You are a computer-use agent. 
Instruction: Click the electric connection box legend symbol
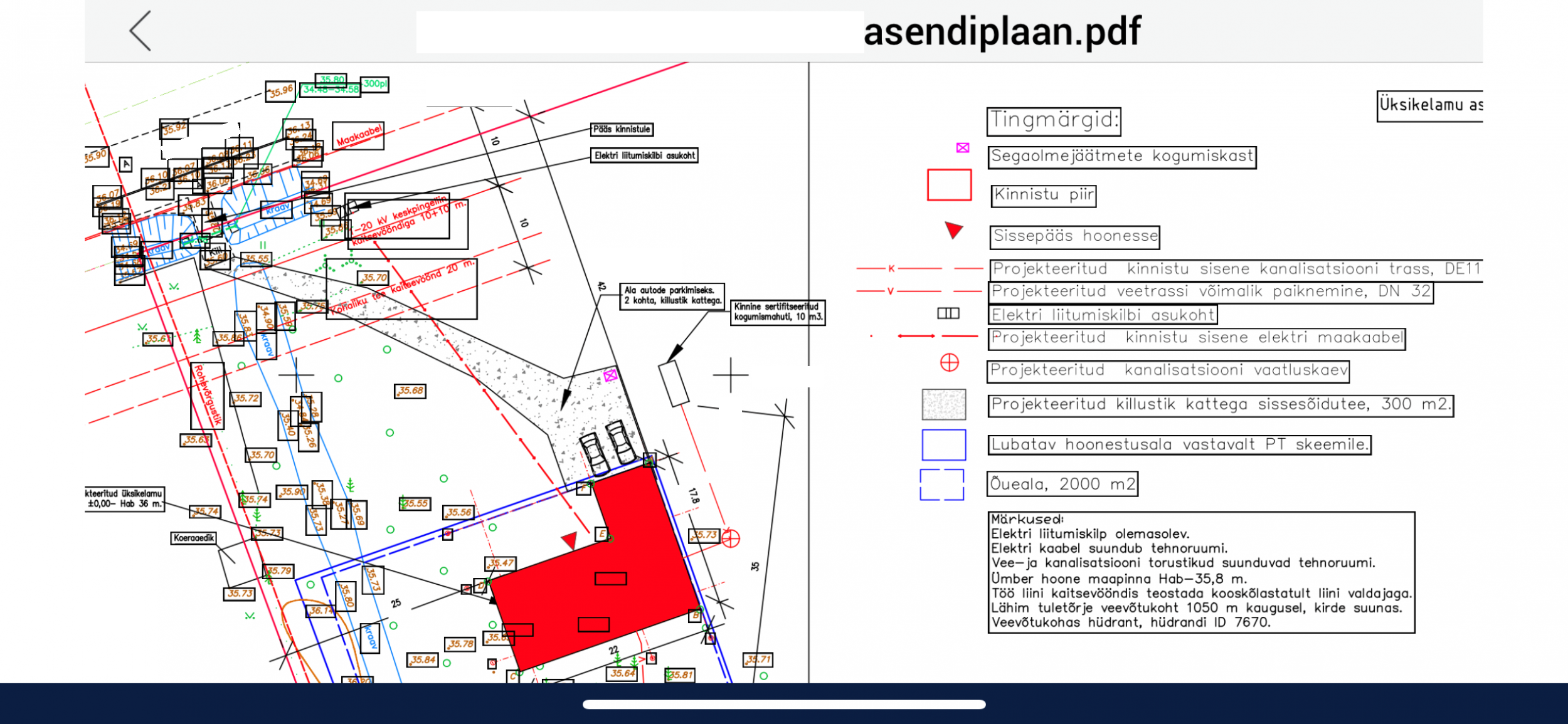click(x=948, y=313)
